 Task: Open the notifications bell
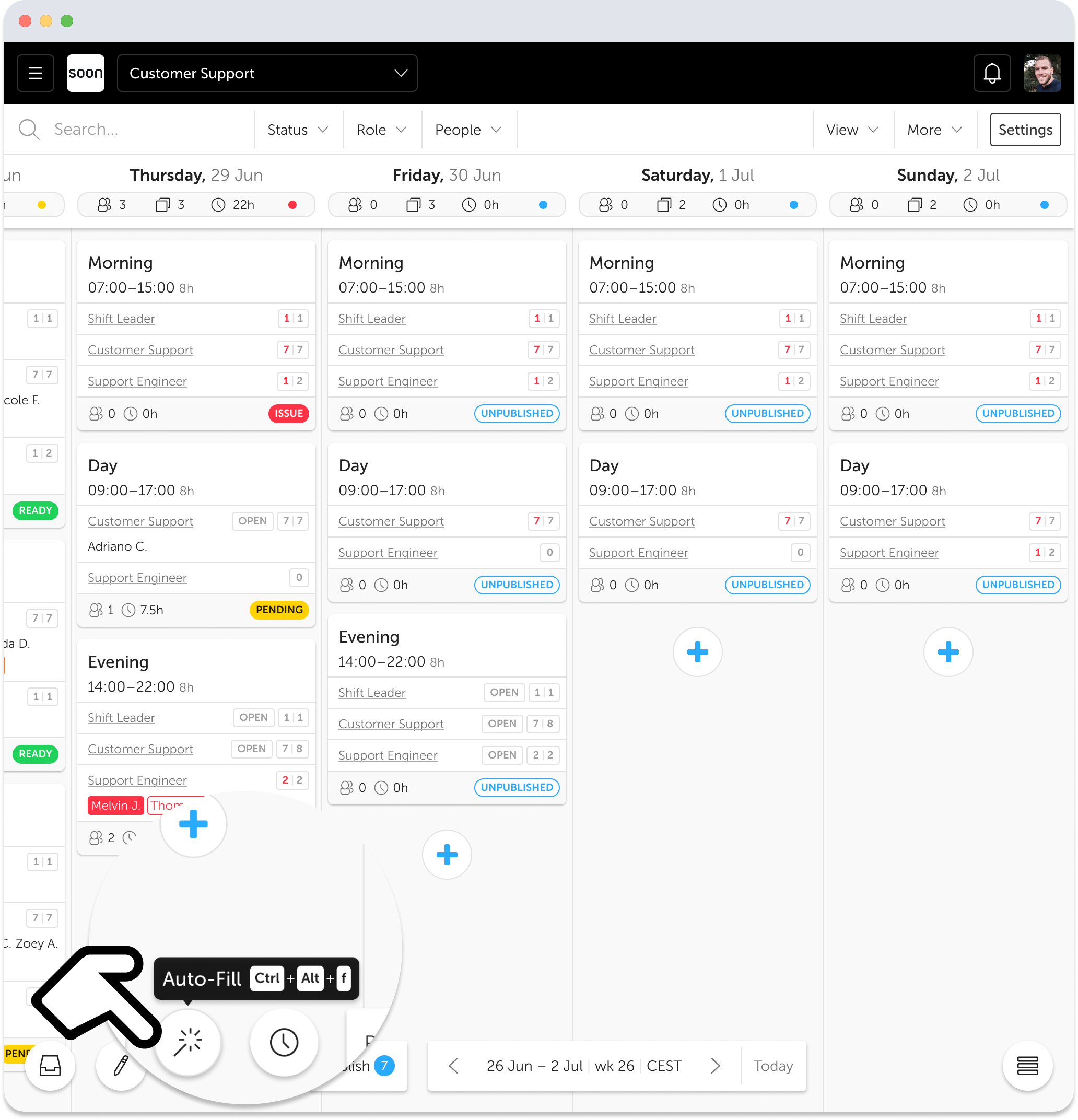tap(992, 73)
